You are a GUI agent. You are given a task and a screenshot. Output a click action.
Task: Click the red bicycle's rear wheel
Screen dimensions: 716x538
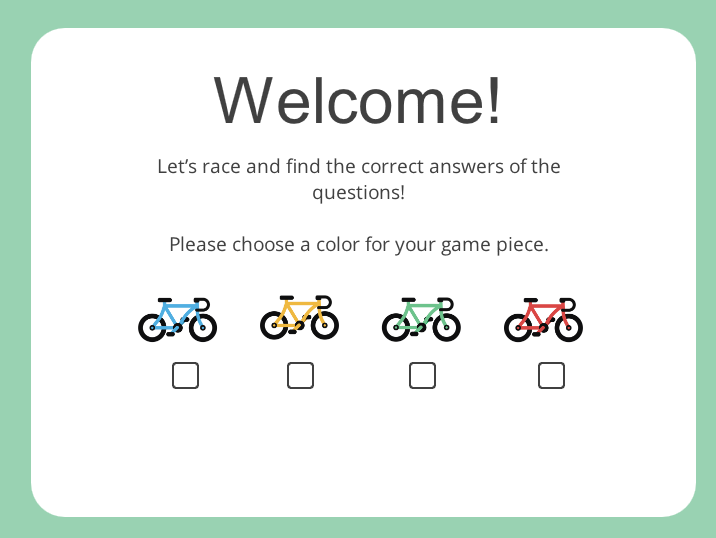[518, 327]
